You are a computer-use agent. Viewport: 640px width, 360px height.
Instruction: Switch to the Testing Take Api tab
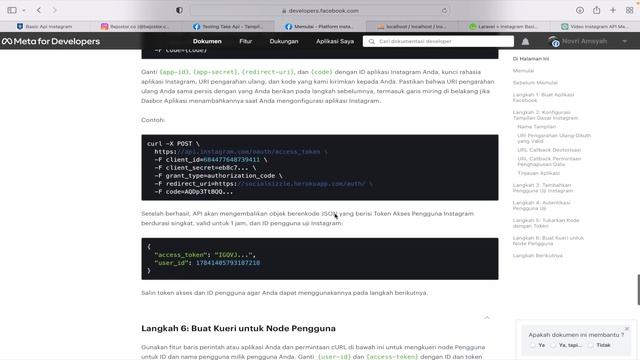click(x=229, y=27)
